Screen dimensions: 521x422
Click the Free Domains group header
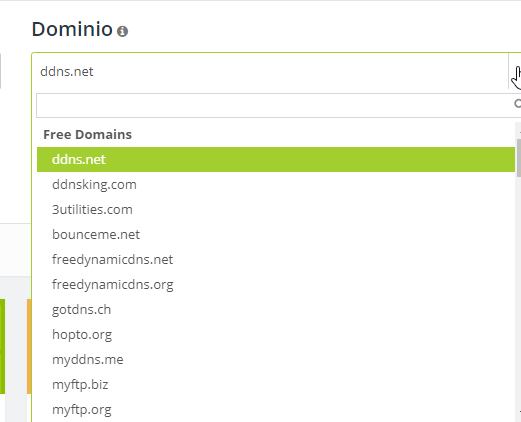point(87,135)
